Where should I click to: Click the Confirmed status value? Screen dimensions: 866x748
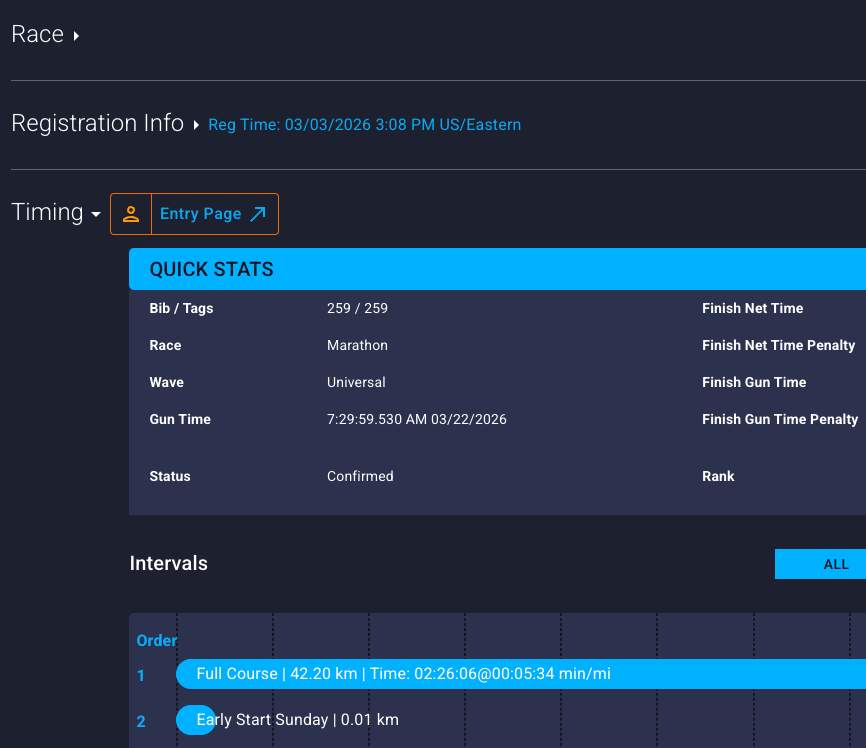click(x=360, y=476)
